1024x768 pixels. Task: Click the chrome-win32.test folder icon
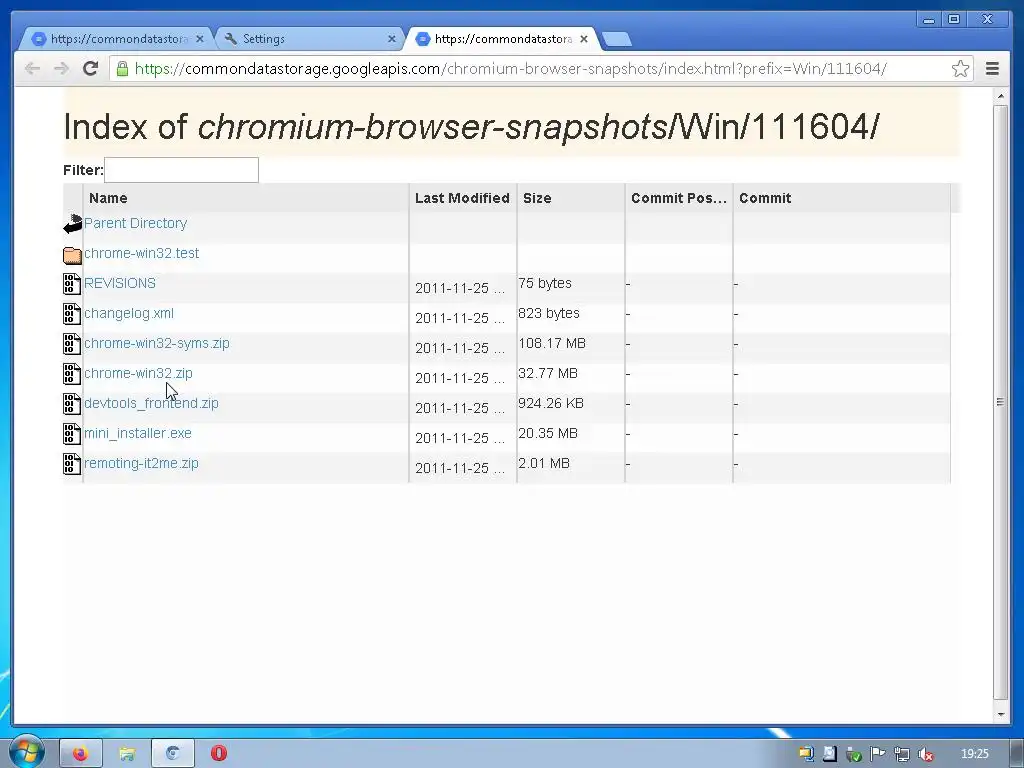(72, 255)
